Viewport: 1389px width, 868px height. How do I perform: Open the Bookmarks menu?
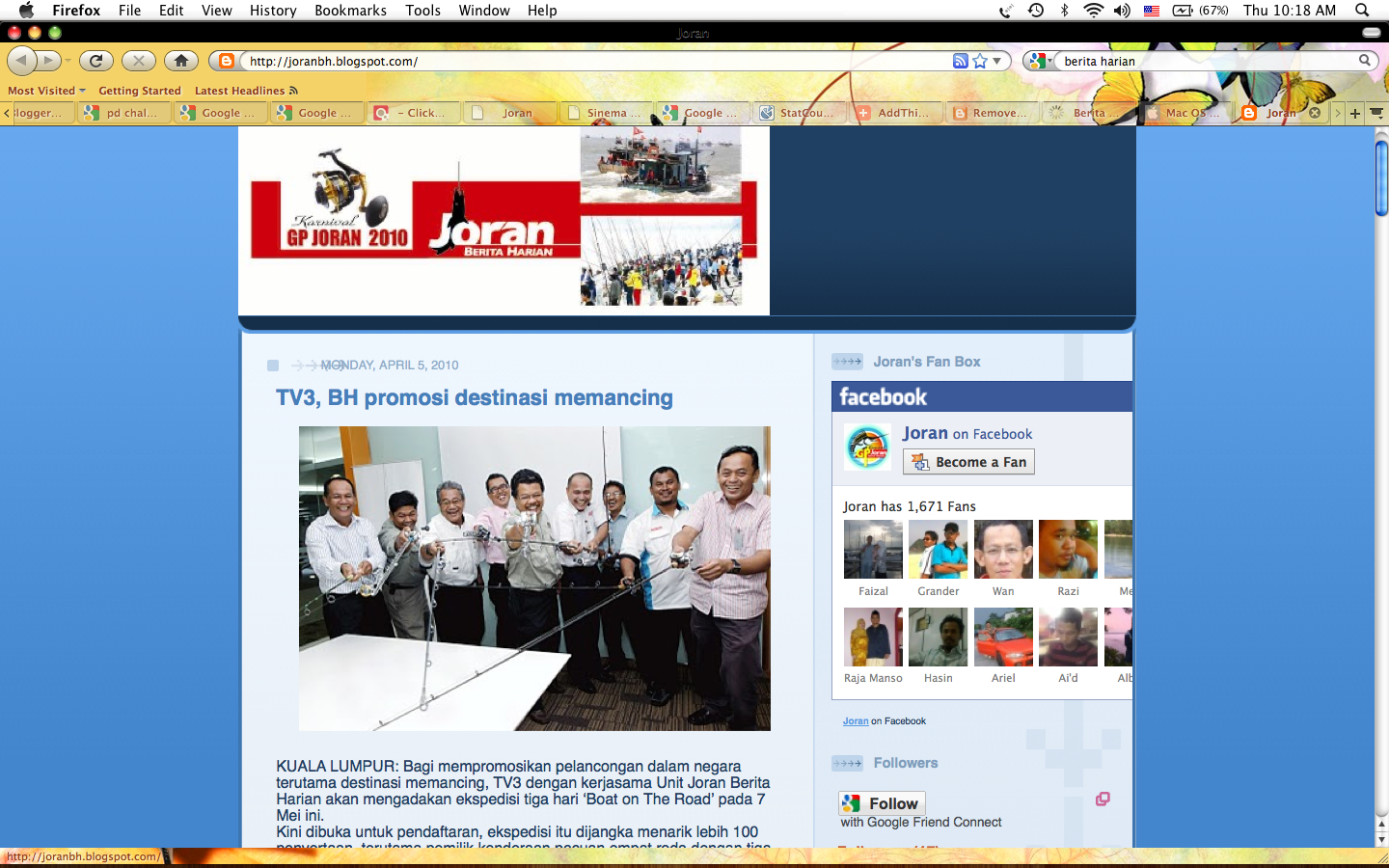tap(350, 10)
